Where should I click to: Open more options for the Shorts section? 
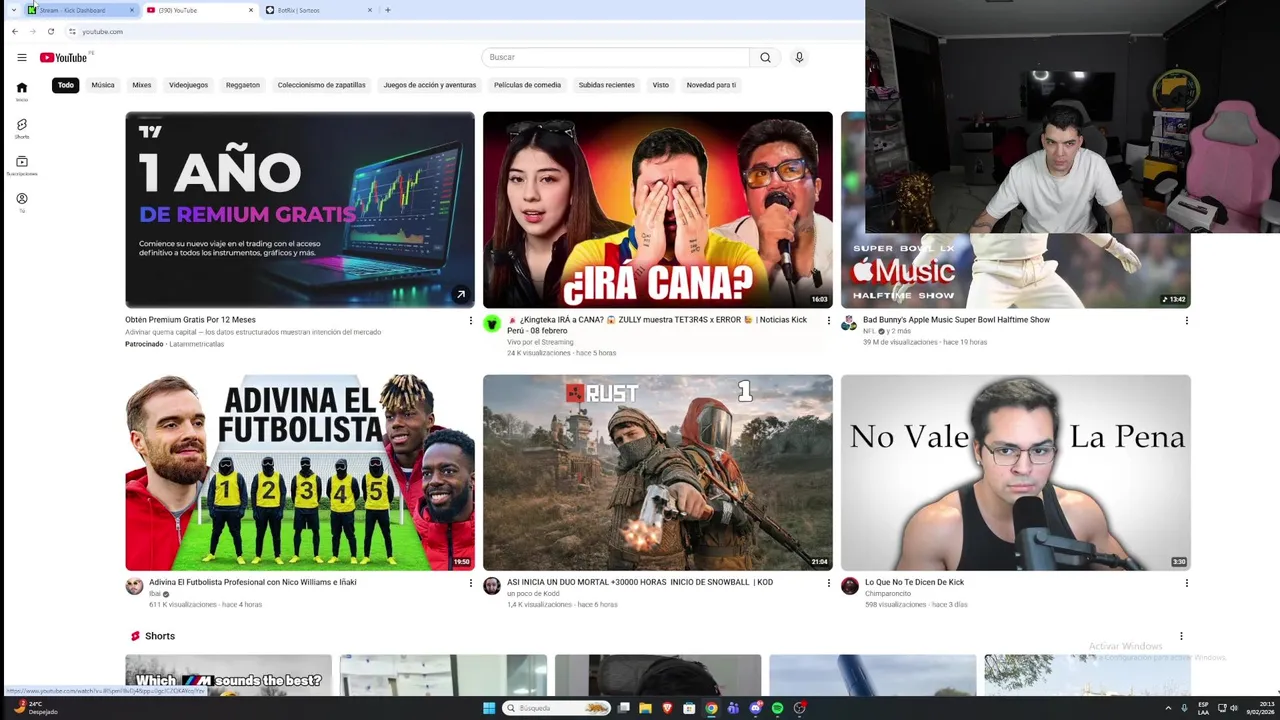pos(1181,636)
